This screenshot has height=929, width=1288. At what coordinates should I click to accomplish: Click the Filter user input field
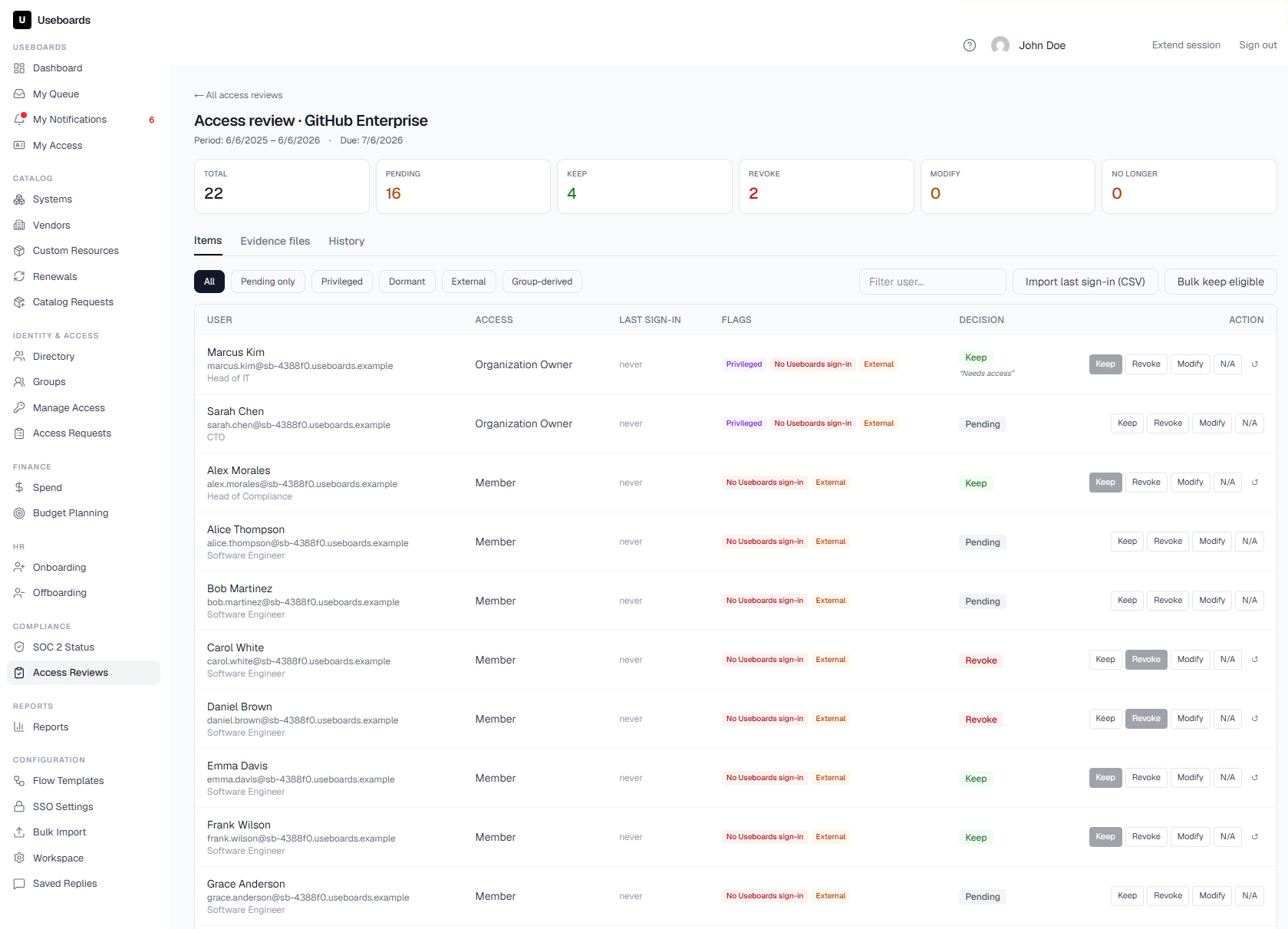point(933,282)
